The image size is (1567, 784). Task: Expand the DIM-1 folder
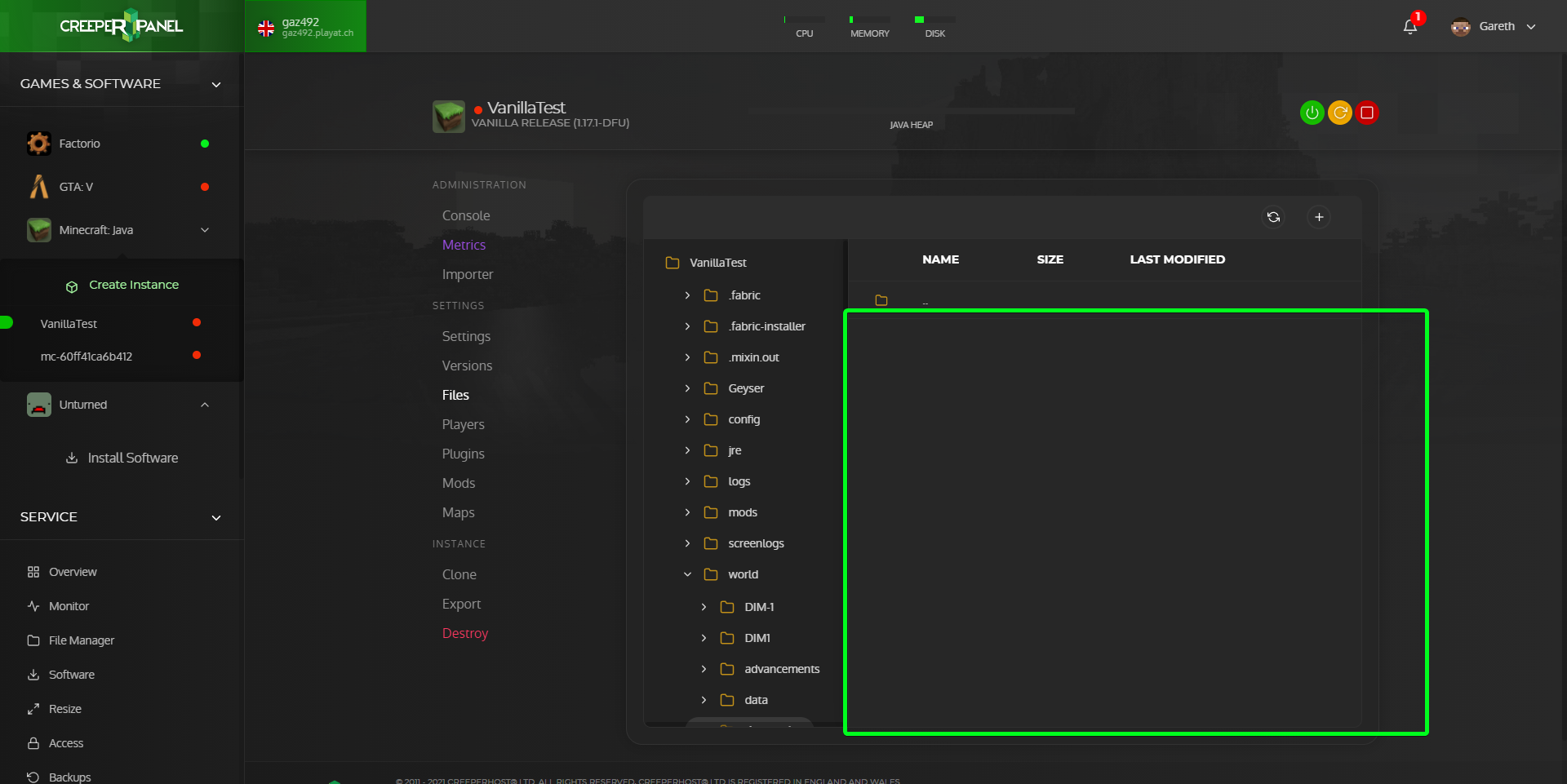tap(704, 607)
